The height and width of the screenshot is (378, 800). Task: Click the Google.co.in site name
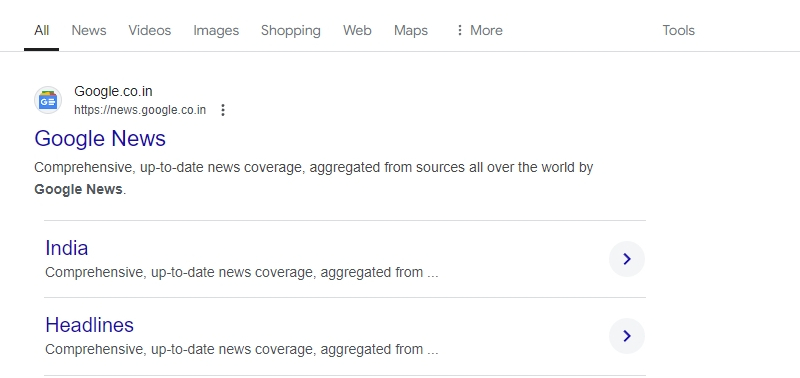(113, 91)
